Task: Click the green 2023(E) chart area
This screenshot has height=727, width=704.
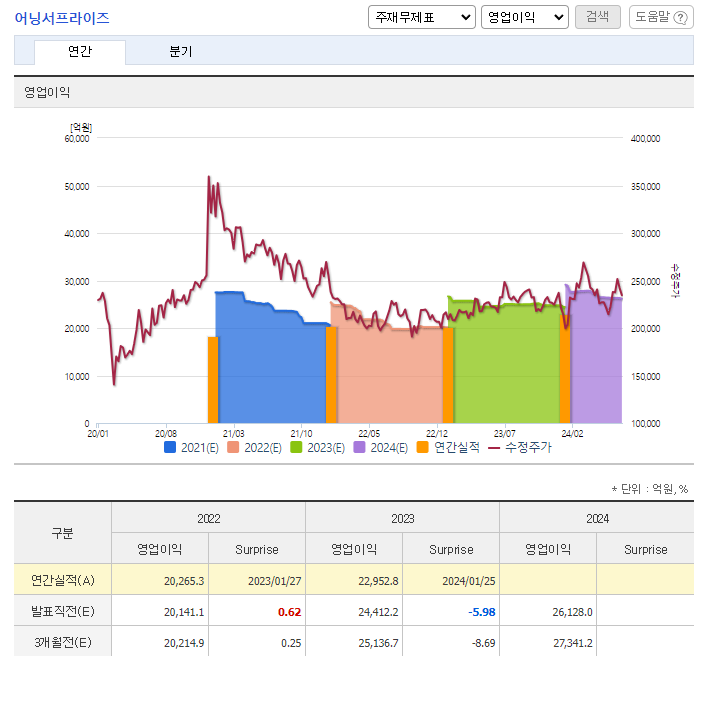Action: (x=506, y=364)
